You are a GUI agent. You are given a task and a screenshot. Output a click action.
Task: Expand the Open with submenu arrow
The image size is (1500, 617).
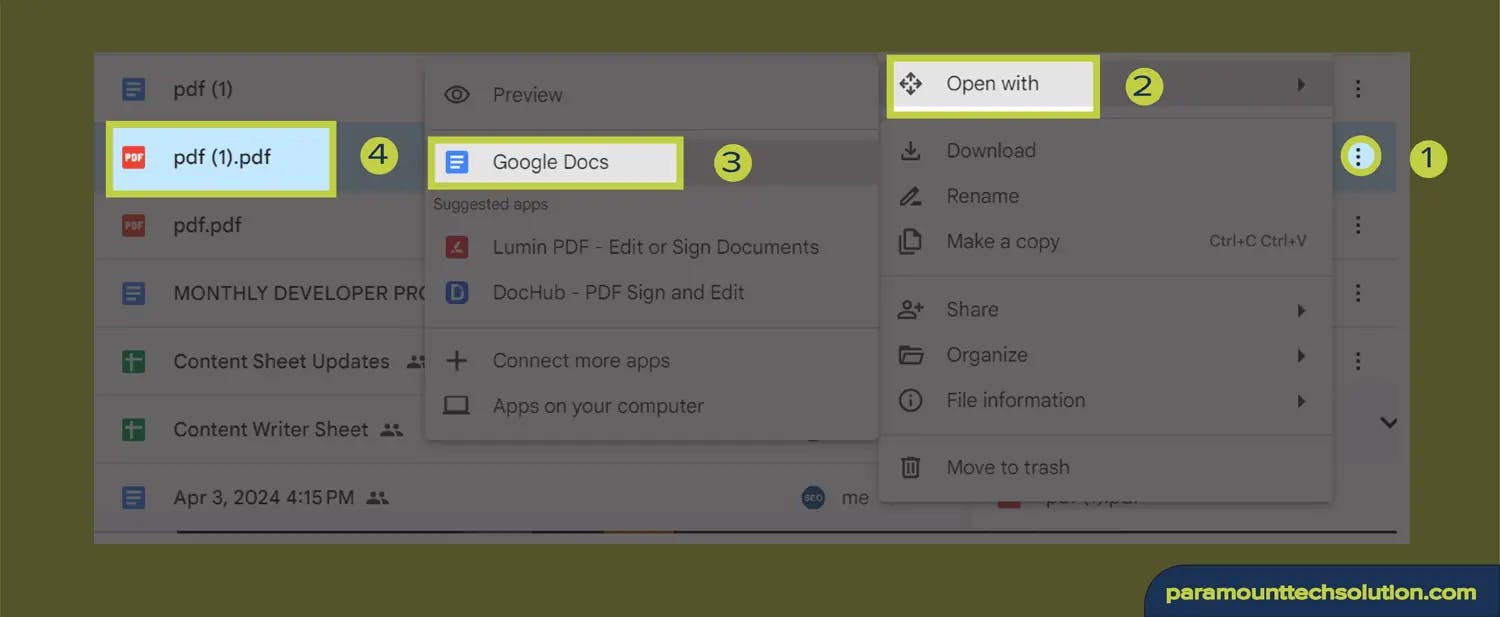(1301, 85)
